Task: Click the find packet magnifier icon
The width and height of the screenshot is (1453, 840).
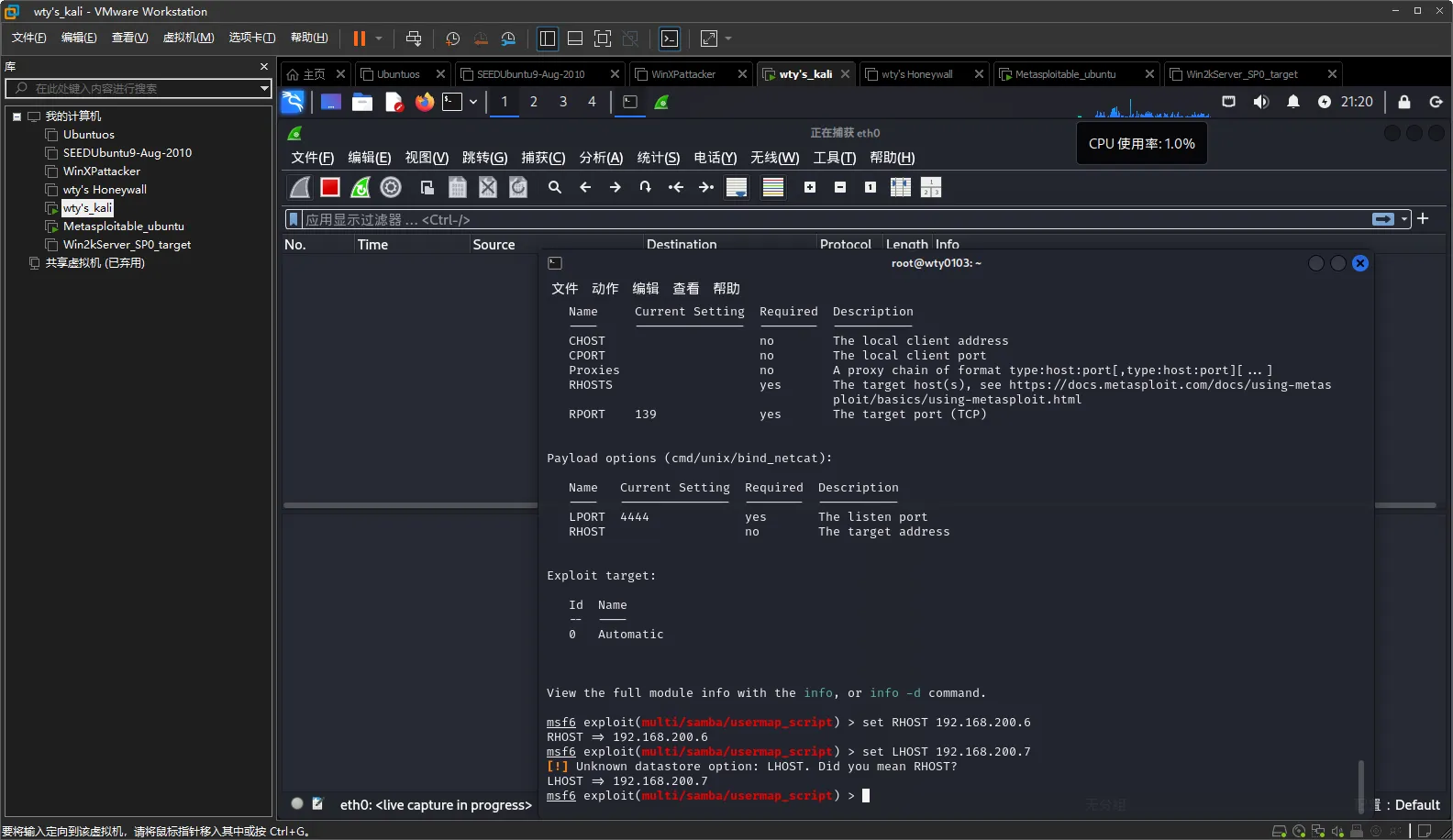Action: click(554, 187)
